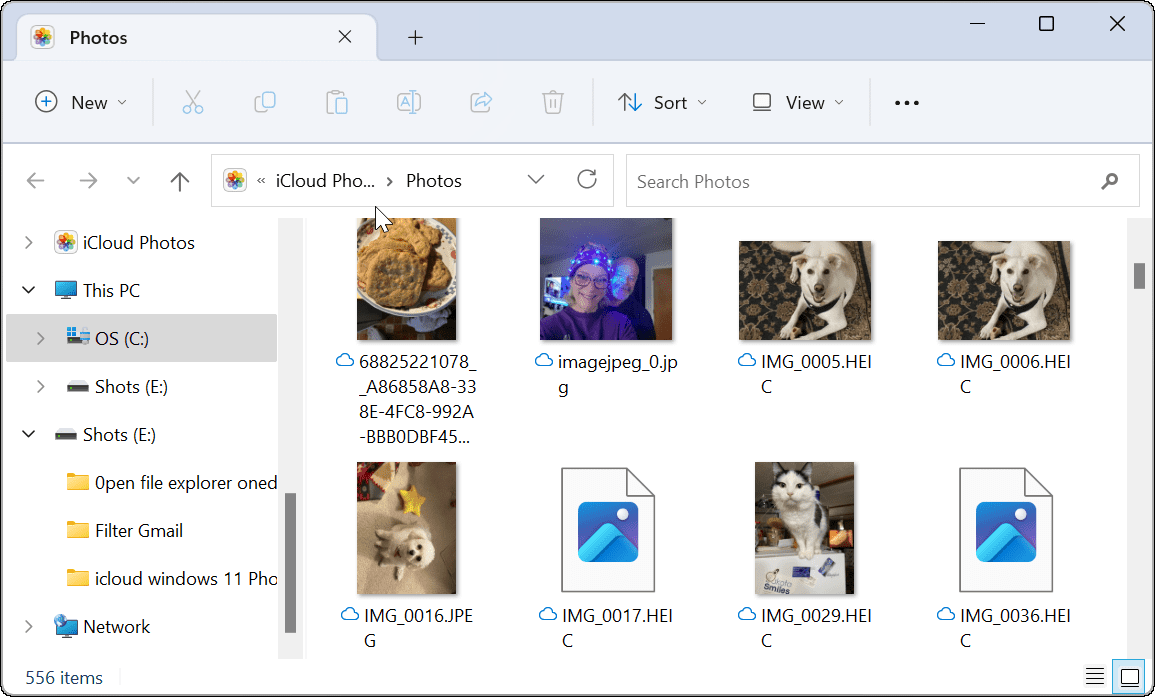1155x697 pixels.
Task: Select the IMG_0006.HEIC dog thumbnail
Action: [1003, 290]
